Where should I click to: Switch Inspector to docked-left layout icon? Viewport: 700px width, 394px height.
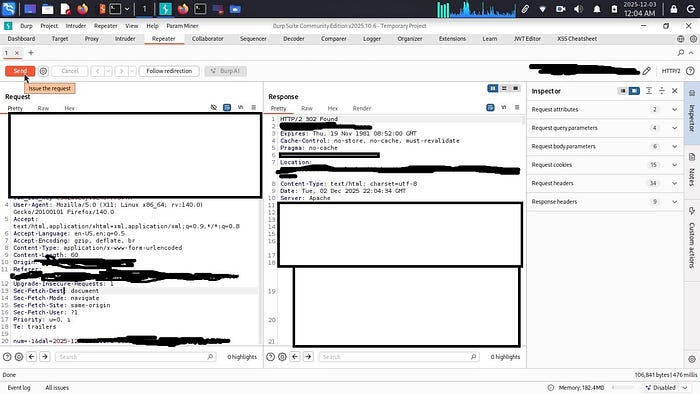(622, 91)
